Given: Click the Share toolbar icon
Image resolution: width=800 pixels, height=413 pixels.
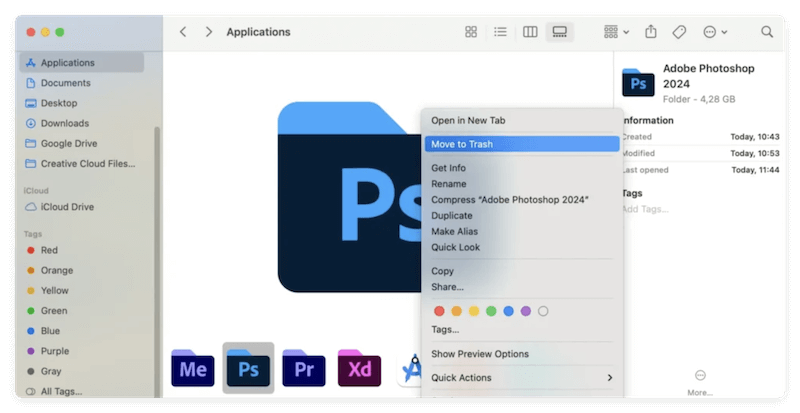Looking at the screenshot, I should pyautogui.click(x=651, y=32).
